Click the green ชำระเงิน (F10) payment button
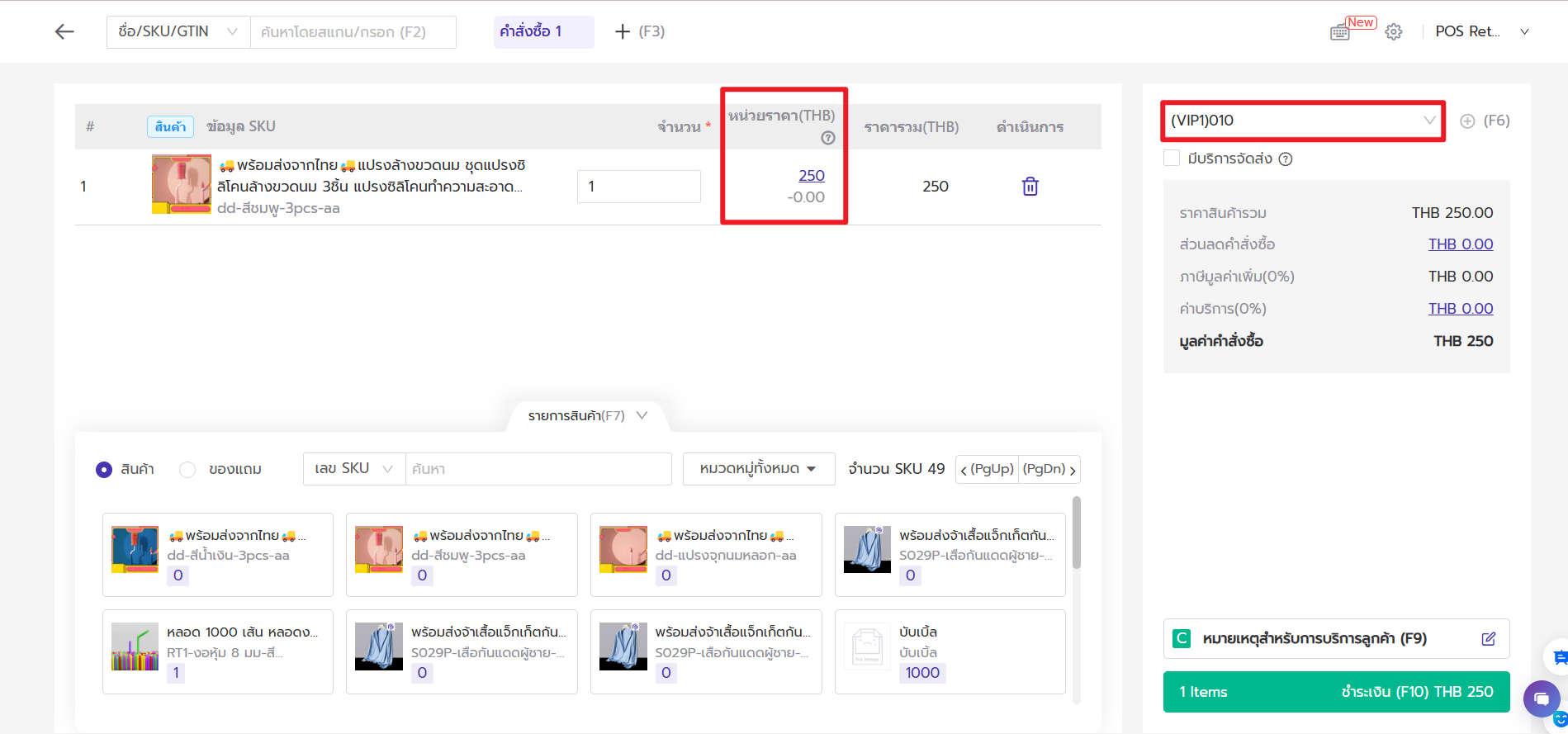 click(x=1335, y=692)
